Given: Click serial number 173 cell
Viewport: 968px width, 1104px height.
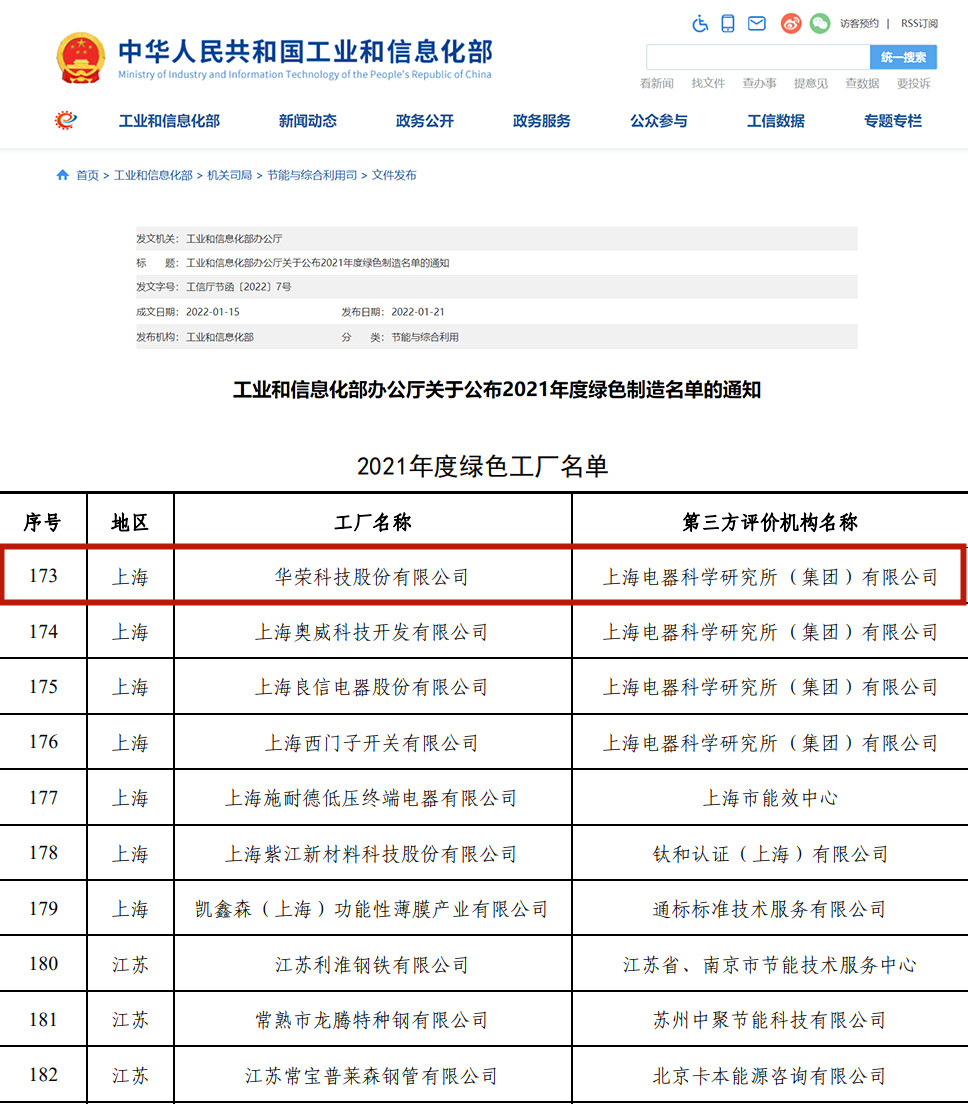Looking at the screenshot, I should tap(44, 576).
